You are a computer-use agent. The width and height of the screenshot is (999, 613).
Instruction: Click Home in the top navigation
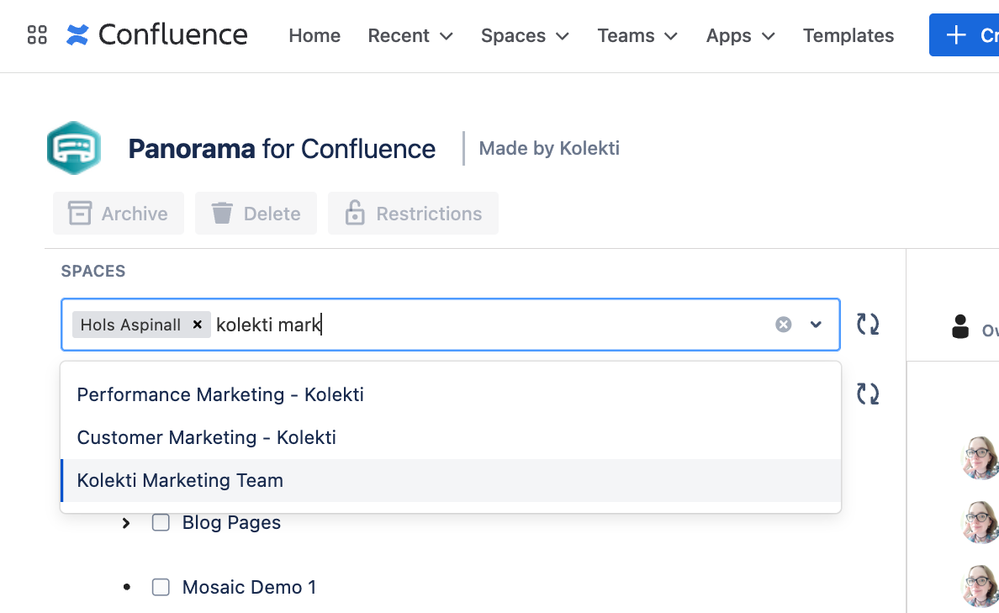click(x=314, y=35)
